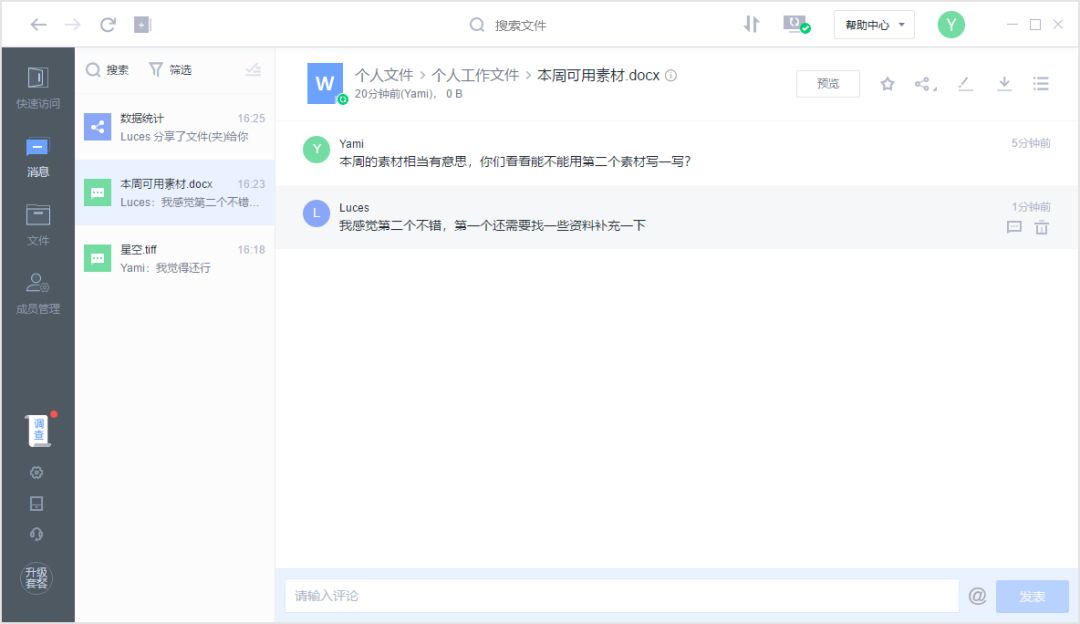Star the 本周可用素材.docx file as favorite
This screenshot has width=1080, height=624.
coord(887,84)
